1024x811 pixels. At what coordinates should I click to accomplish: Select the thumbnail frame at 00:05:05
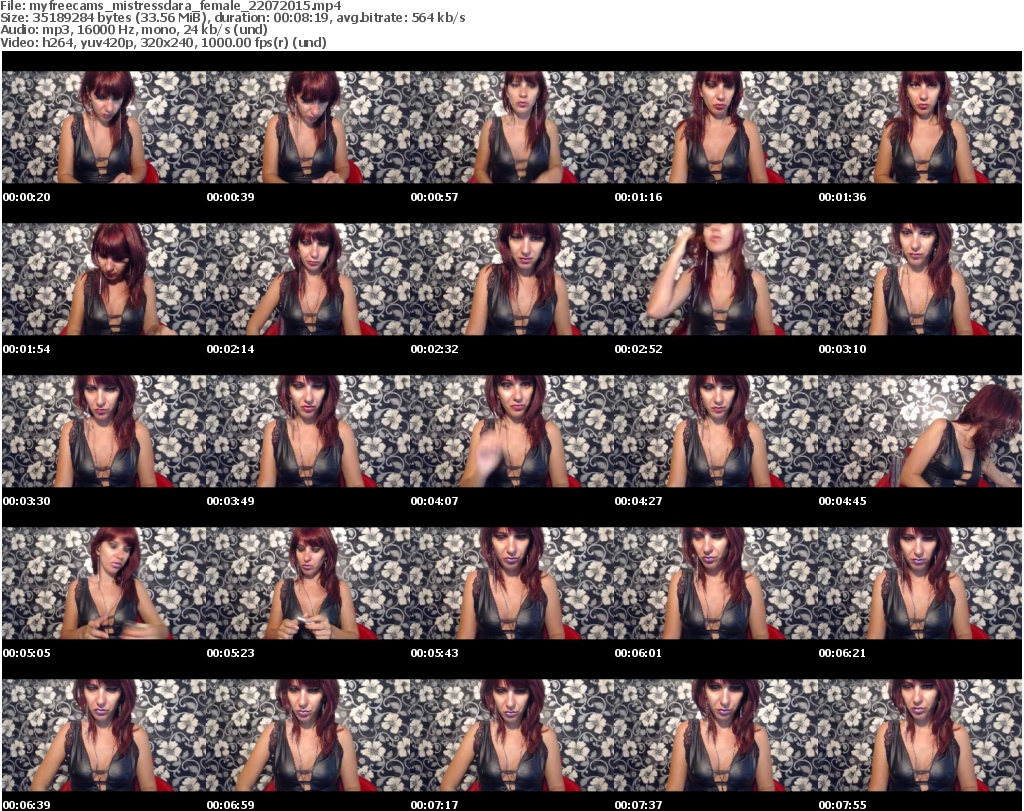(104, 583)
